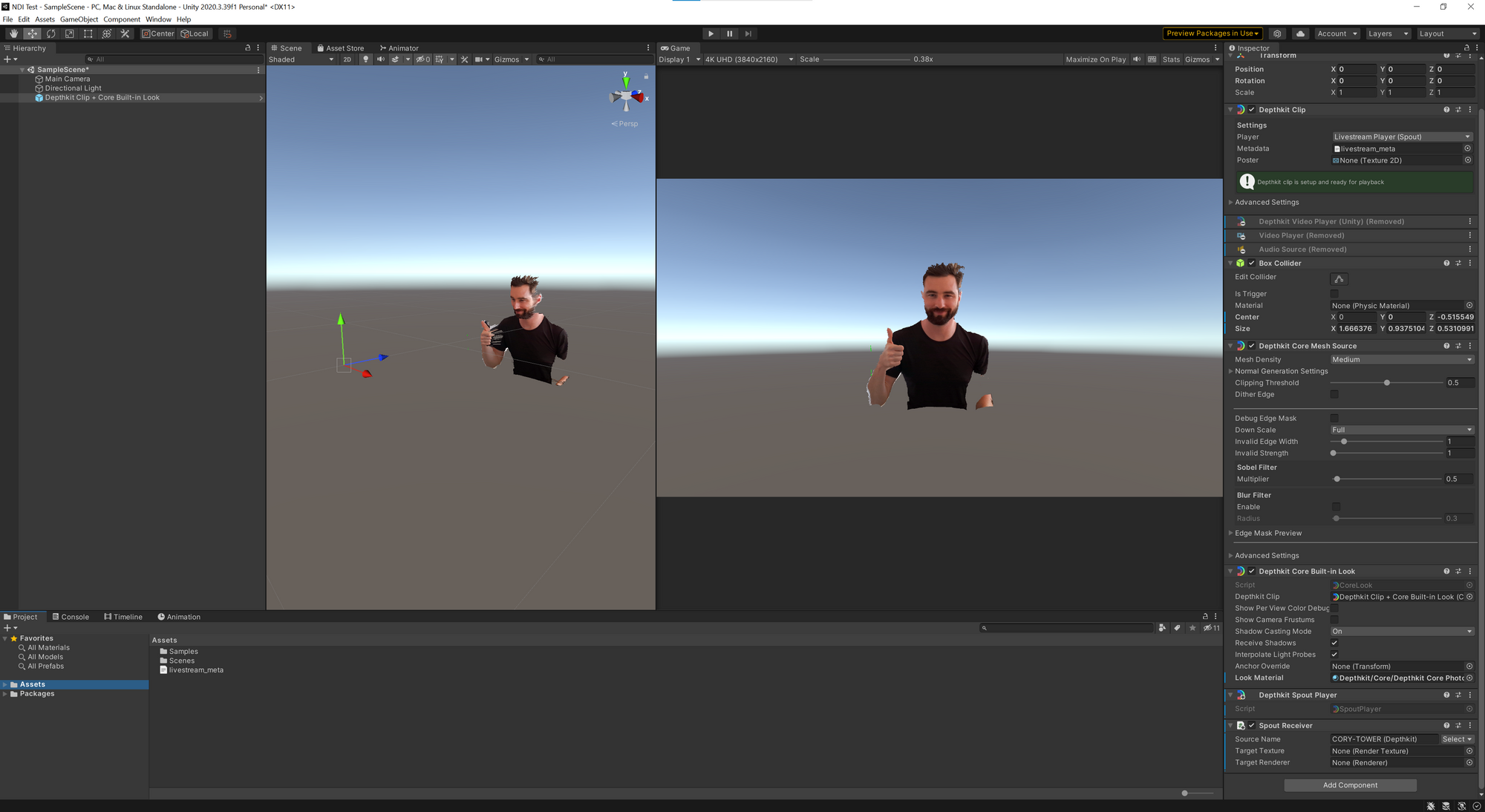Open the Livestream Player (Spout) dropdown
Viewport: 1485px width, 812px height.
click(1401, 137)
